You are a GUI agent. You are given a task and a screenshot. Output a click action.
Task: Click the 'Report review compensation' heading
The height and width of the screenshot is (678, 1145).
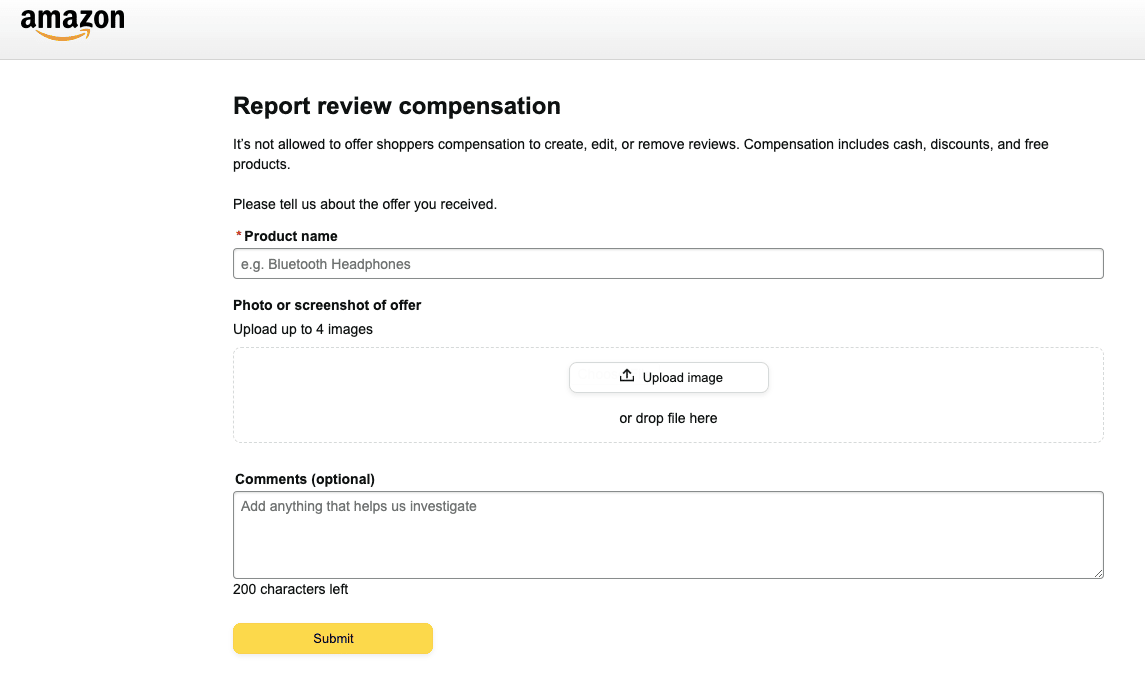click(x=397, y=106)
